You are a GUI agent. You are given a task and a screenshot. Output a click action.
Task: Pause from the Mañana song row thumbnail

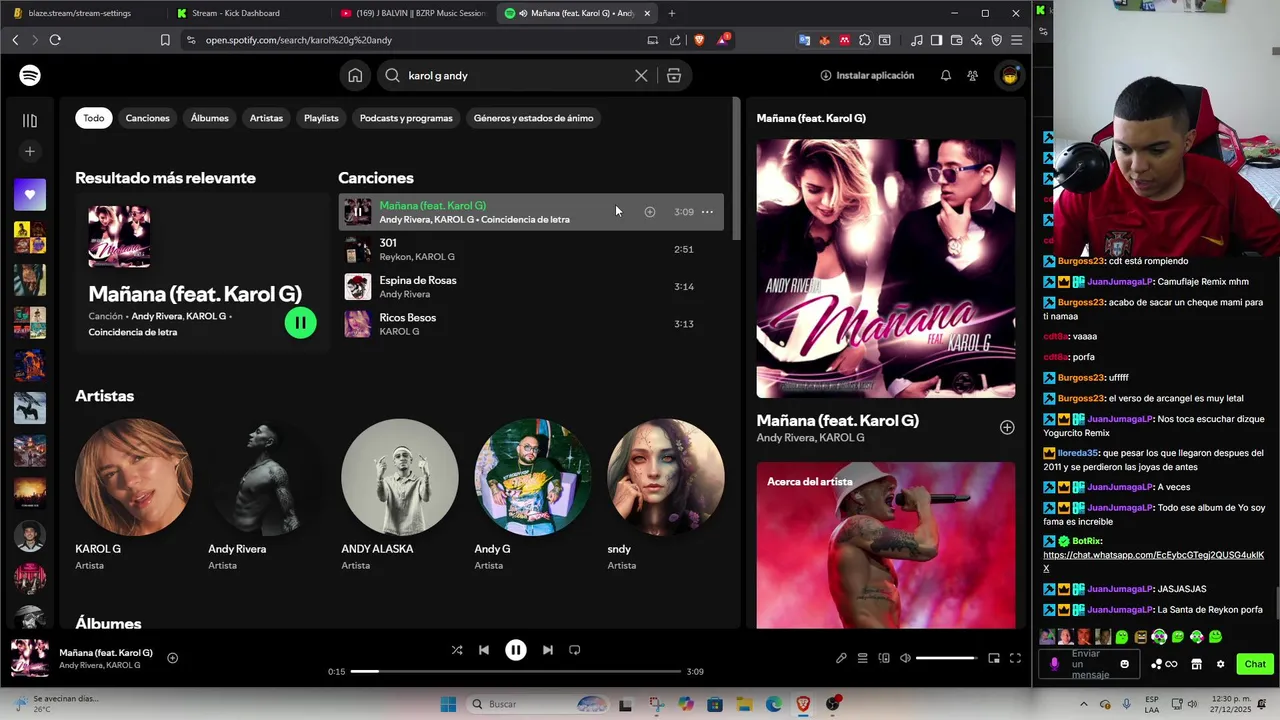[358, 212]
